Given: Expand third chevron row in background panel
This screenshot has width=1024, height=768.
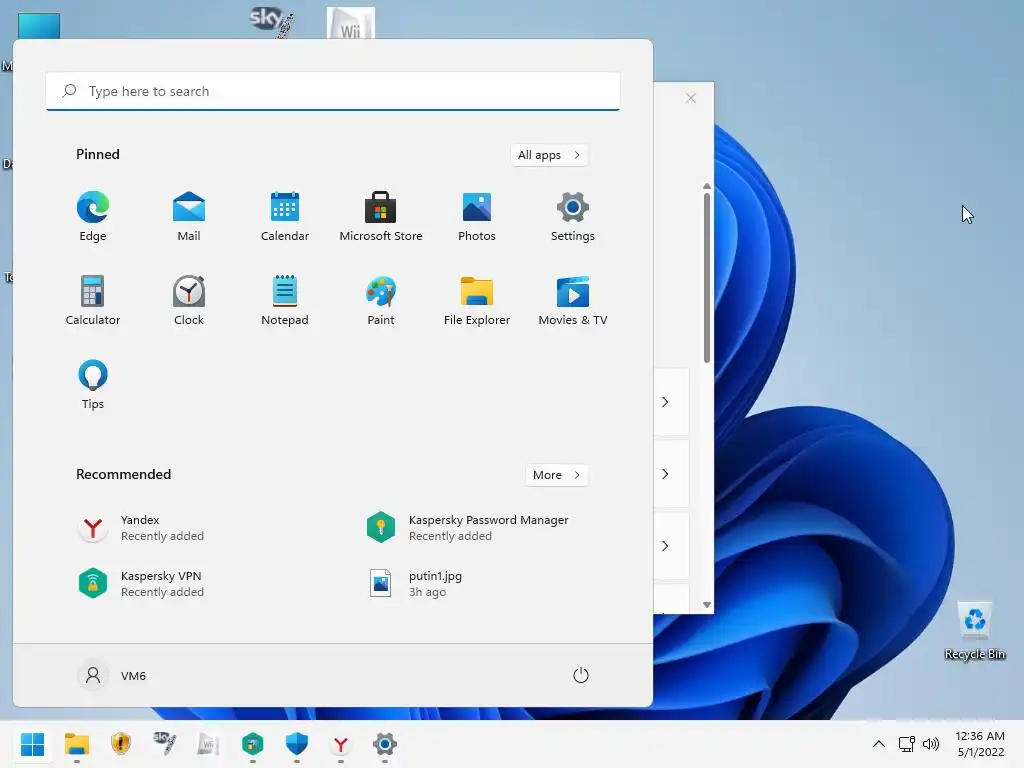Looking at the screenshot, I should (x=665, y=546).
